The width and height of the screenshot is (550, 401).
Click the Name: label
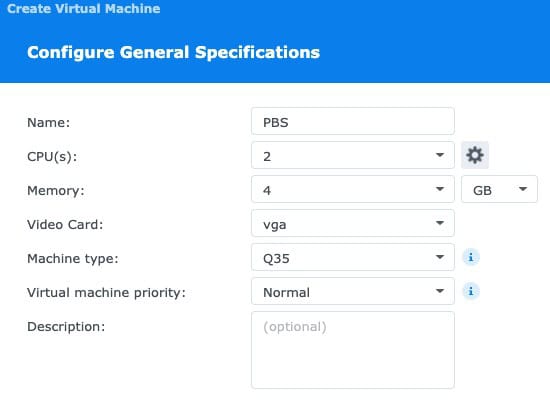click(x=48, y=122)
